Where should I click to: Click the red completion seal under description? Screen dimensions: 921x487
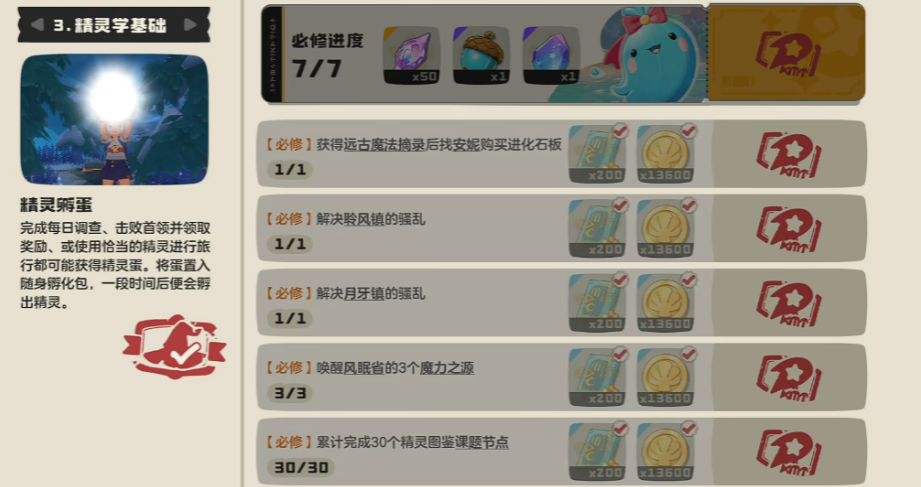point(174,347)
